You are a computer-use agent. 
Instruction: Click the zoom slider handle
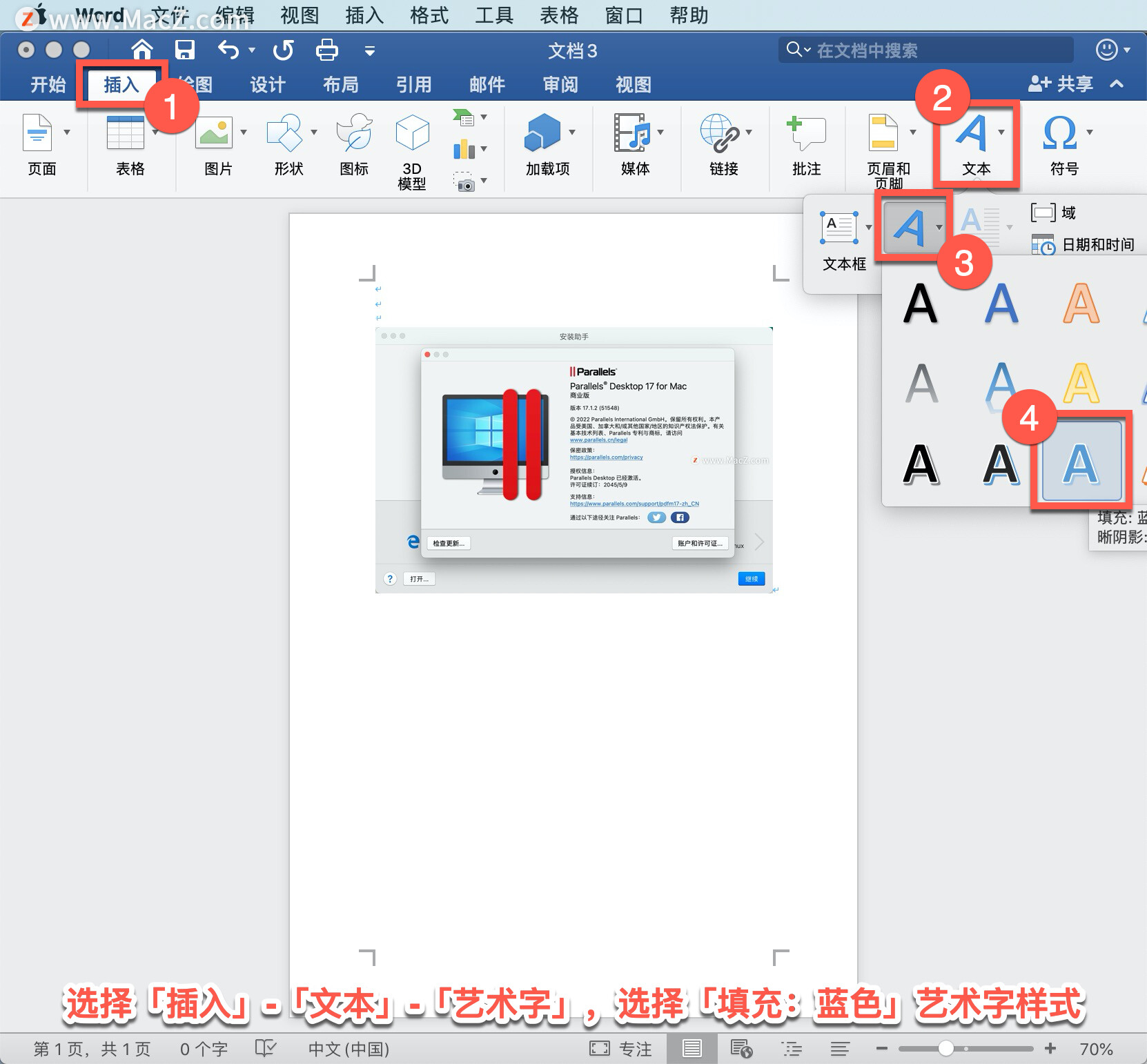click(x=945, y=1049)
